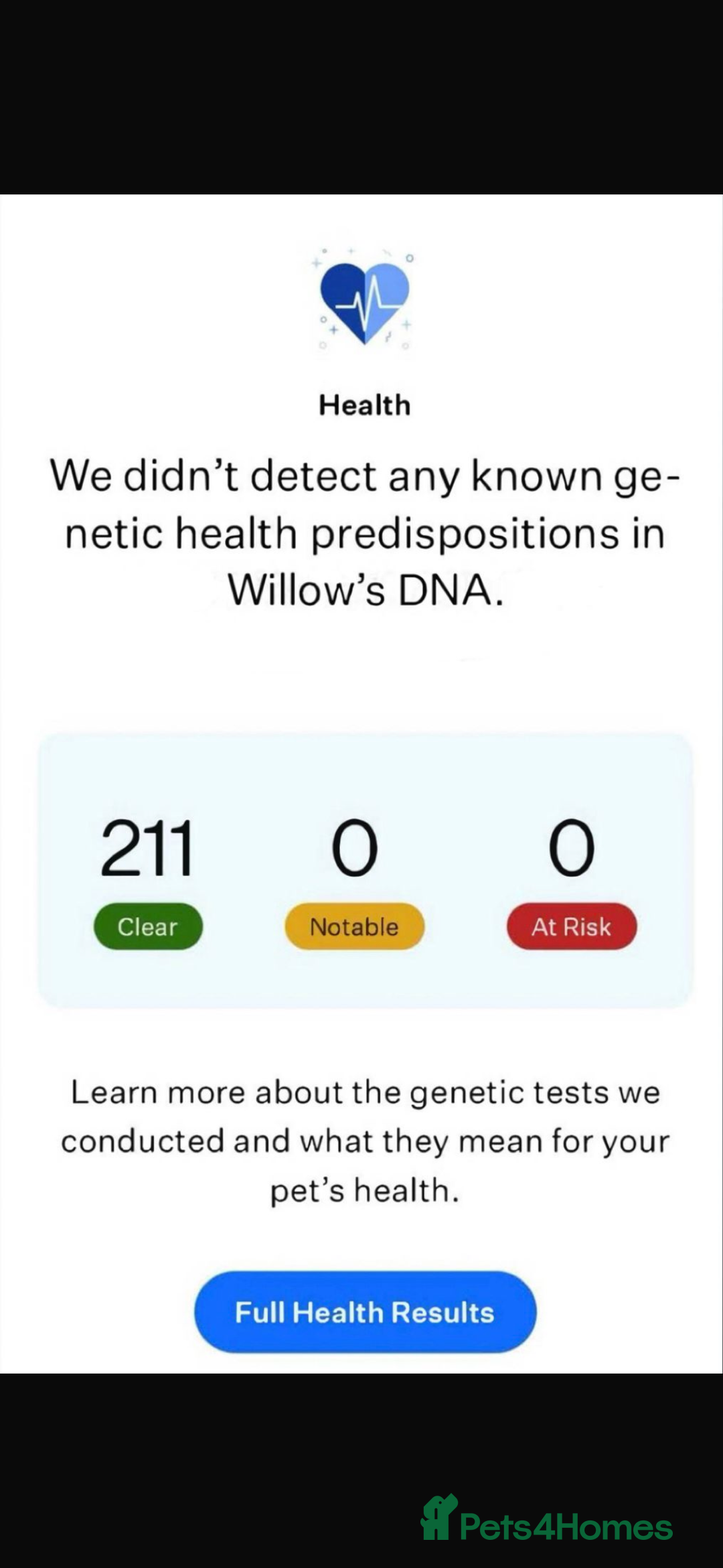
Task: Click the Pets4Homes wordmark text
Action: click(x=566, y=1527)
